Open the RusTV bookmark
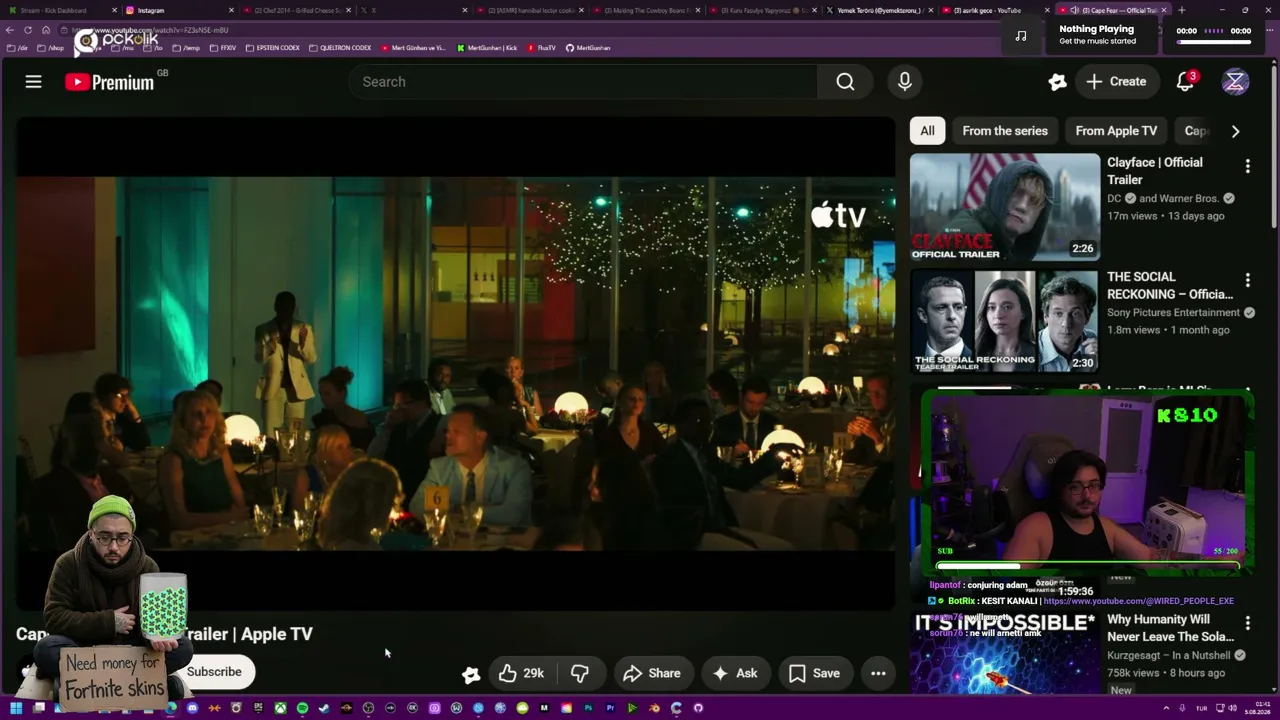The height and width of the screenshot is (720, 1280). (541, 48)
